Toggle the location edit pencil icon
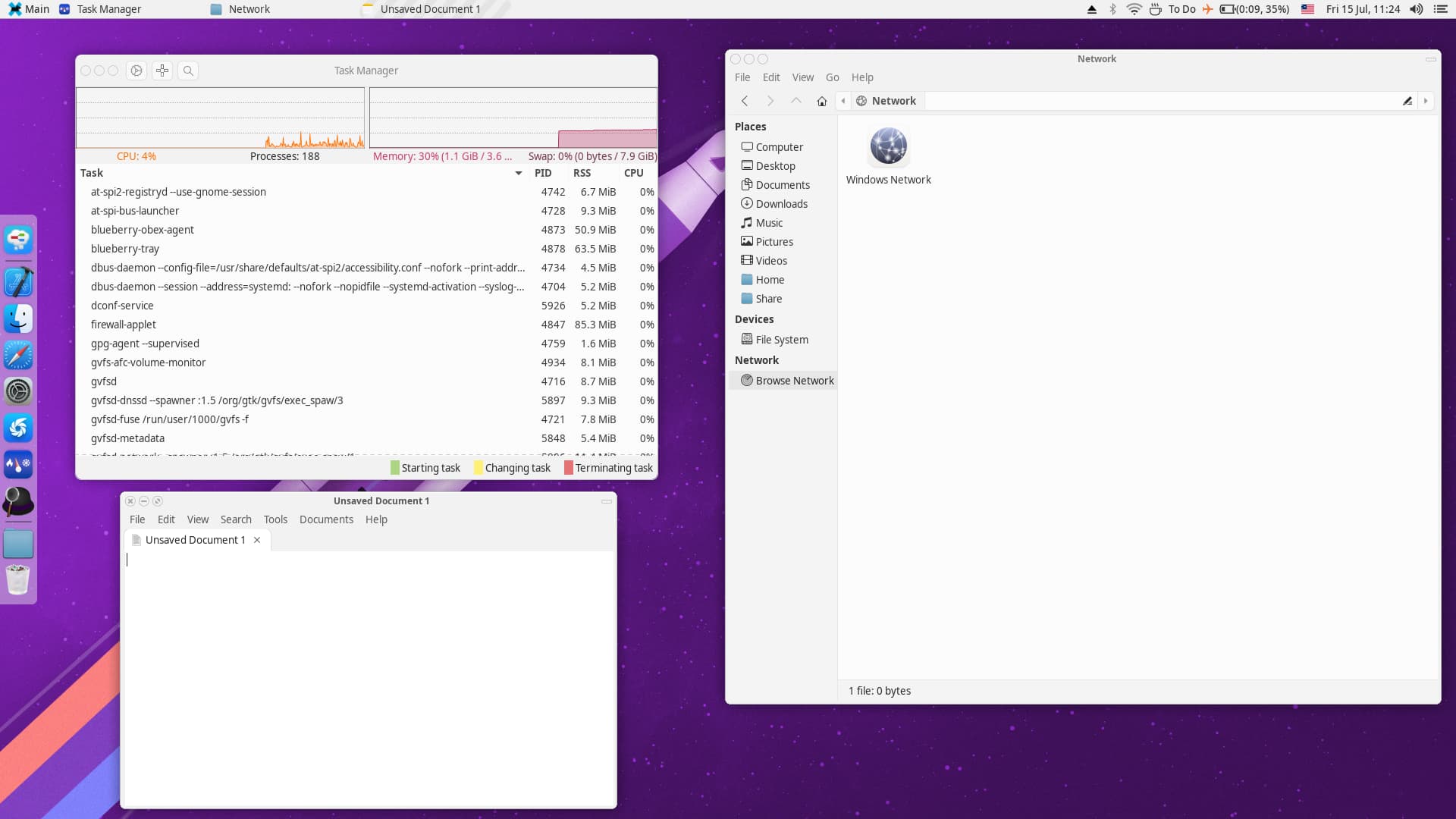The image size is (1456, 819). click(x=1407, y=101)
